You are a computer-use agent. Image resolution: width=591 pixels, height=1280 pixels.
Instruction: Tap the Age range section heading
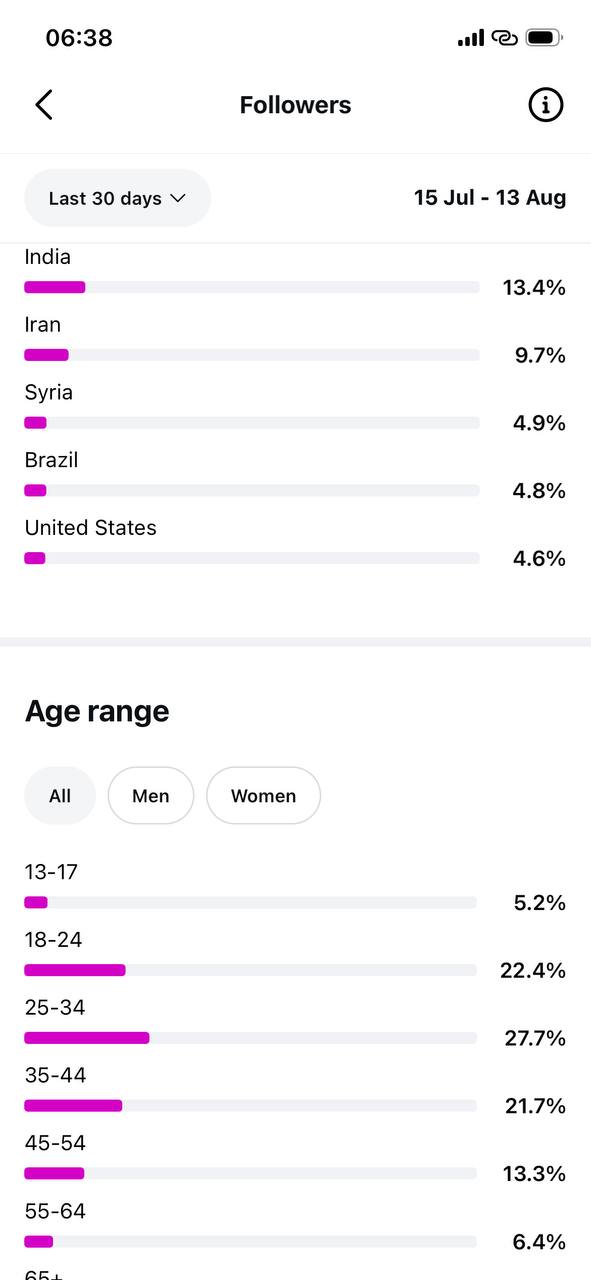click(97, 712)
